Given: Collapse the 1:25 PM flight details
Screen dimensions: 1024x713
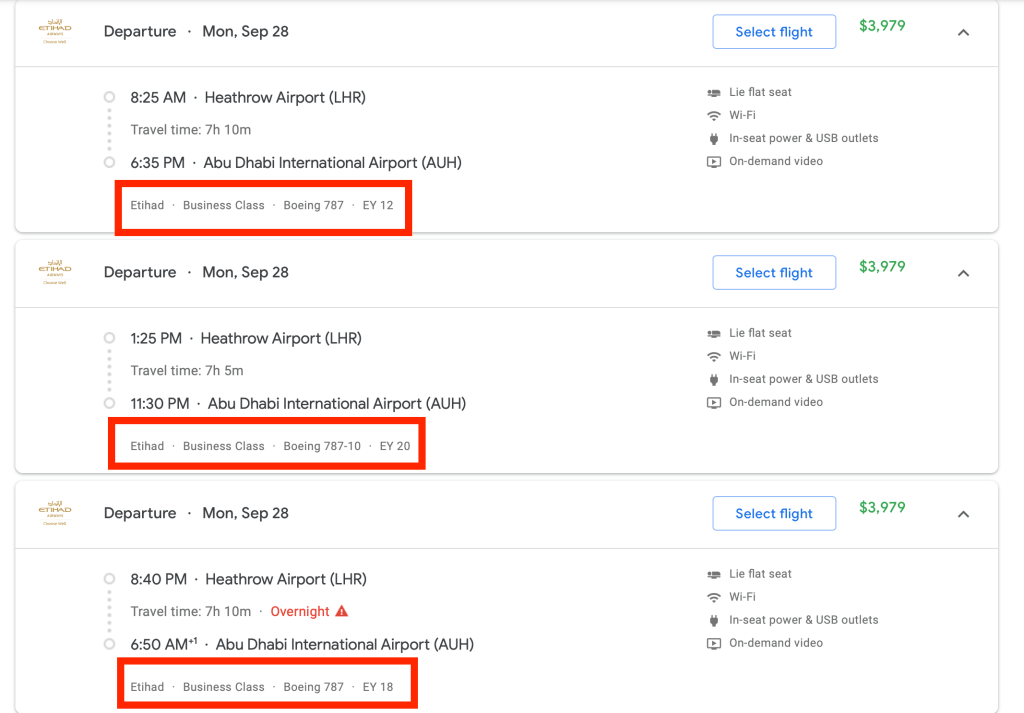Looking at the screenshot, I should click(x=963, y=273).
